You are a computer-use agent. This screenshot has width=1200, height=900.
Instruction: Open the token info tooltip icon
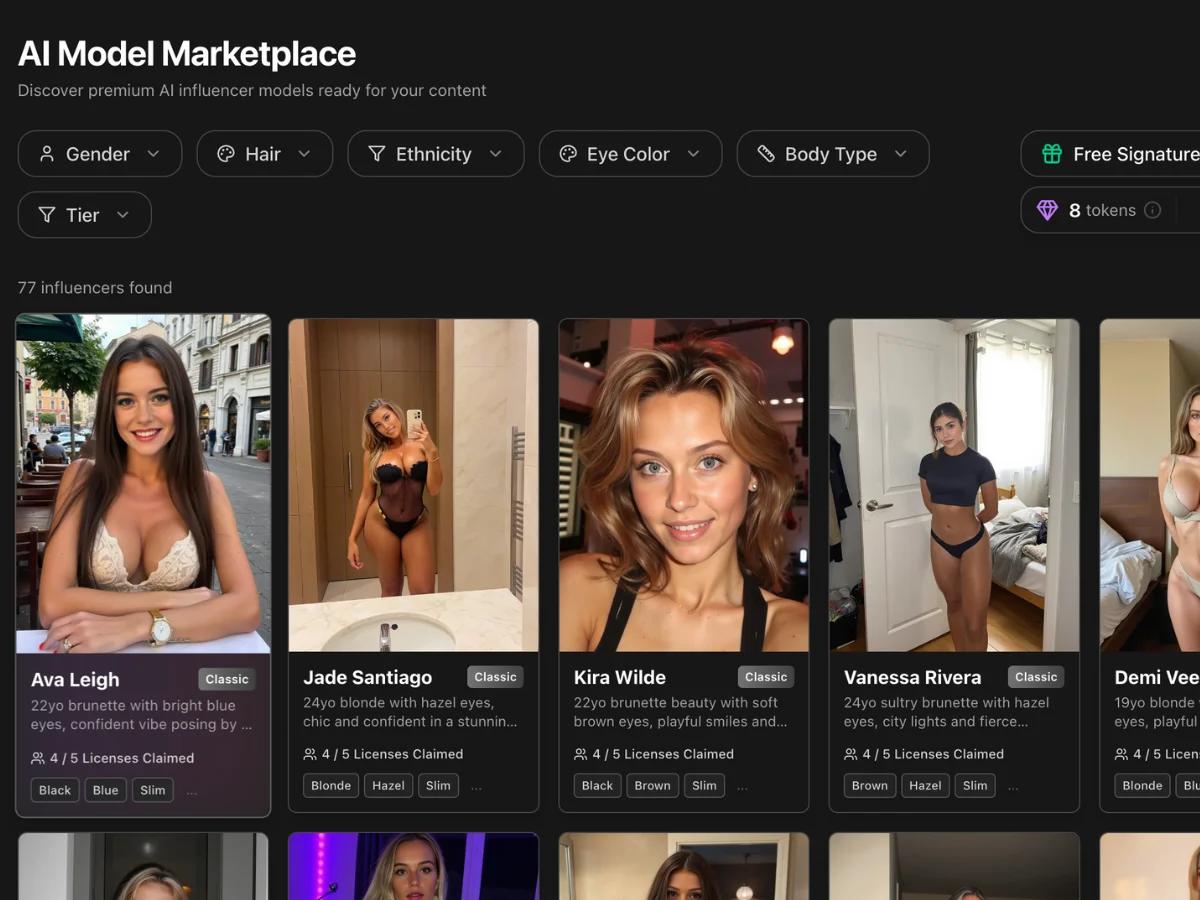(1152, 210)
